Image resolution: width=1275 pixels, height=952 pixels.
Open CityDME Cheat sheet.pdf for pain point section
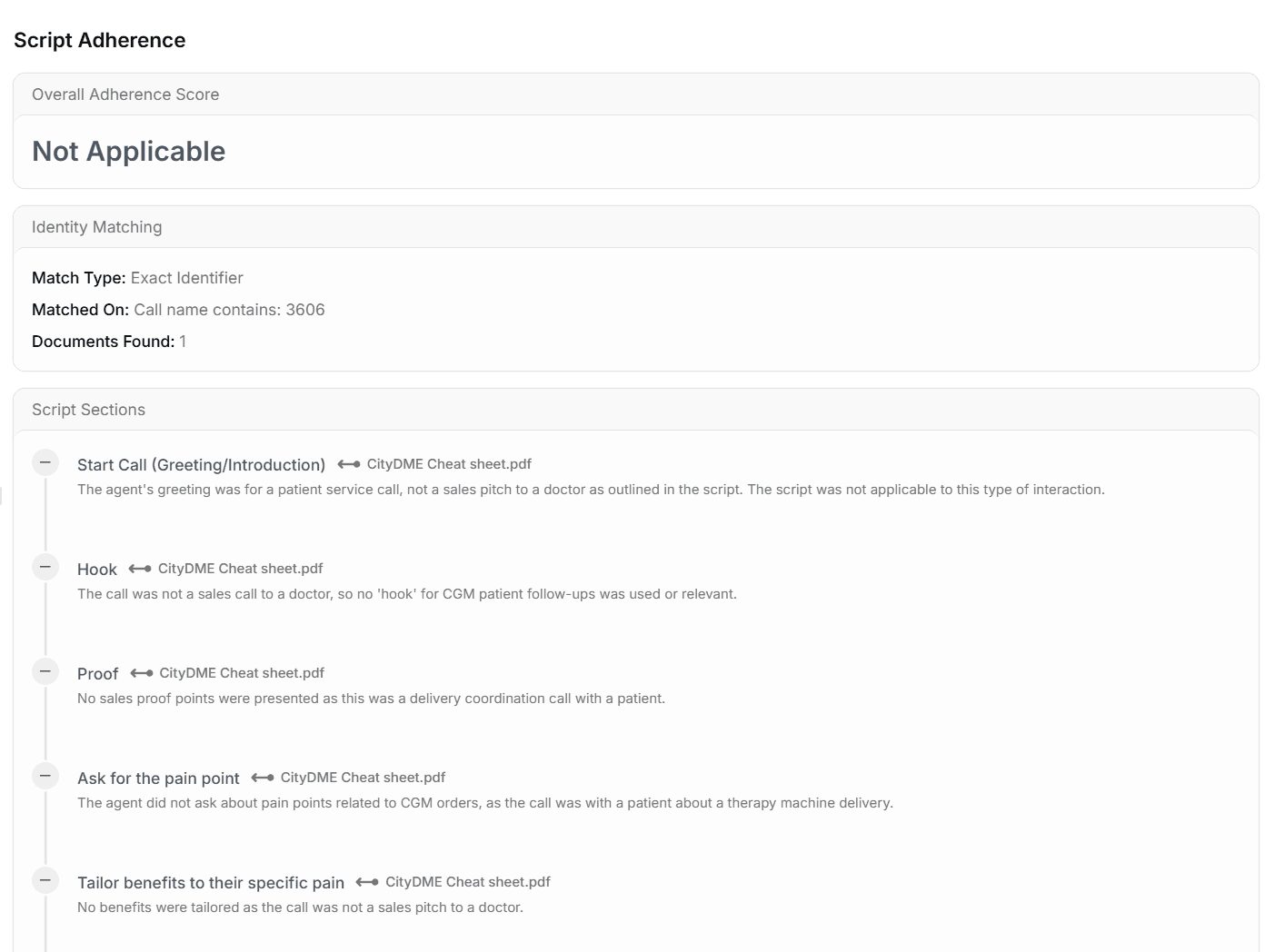coord(363,778)
